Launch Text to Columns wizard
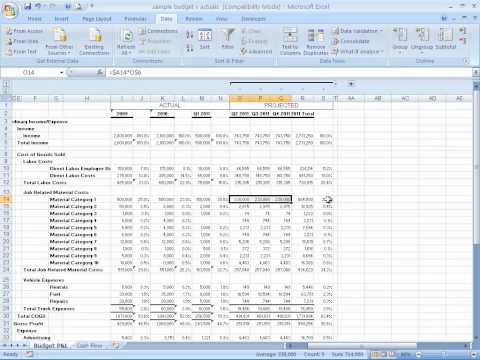The height and width of the screenshot is (360, 480). [x=290, y=42]
